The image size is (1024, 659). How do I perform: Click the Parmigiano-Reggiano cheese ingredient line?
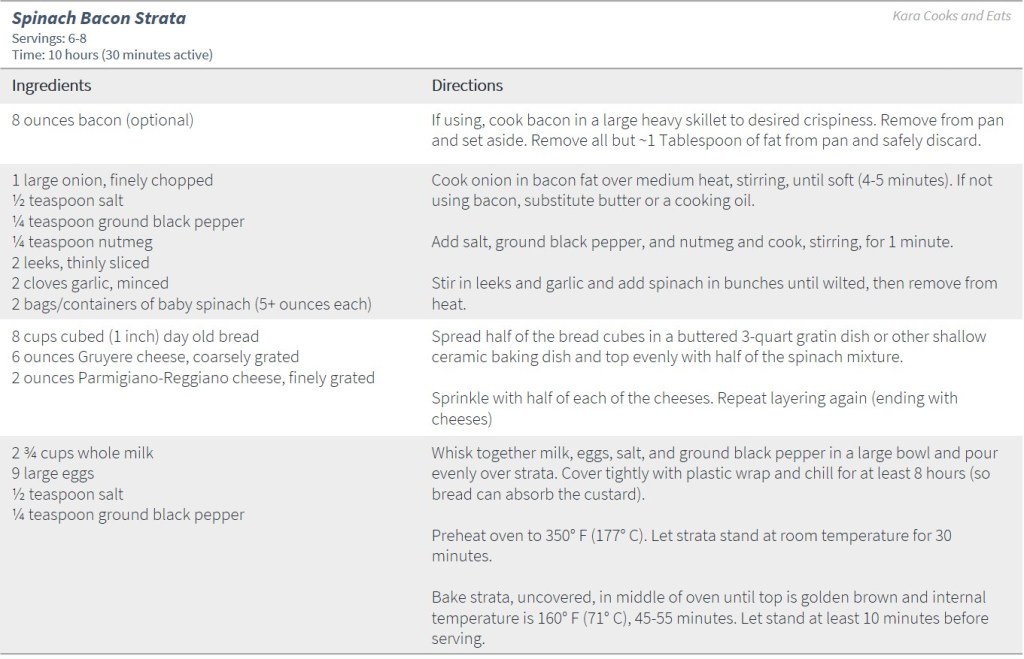193,377
